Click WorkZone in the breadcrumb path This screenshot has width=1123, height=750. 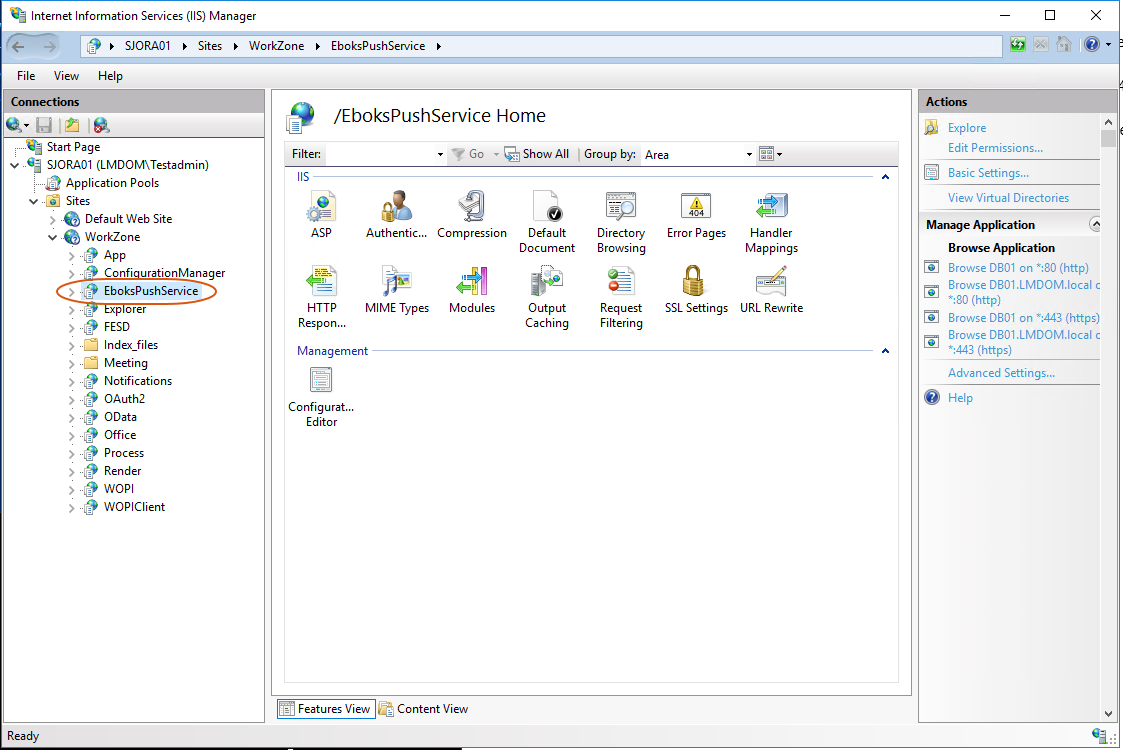(276, 46)
